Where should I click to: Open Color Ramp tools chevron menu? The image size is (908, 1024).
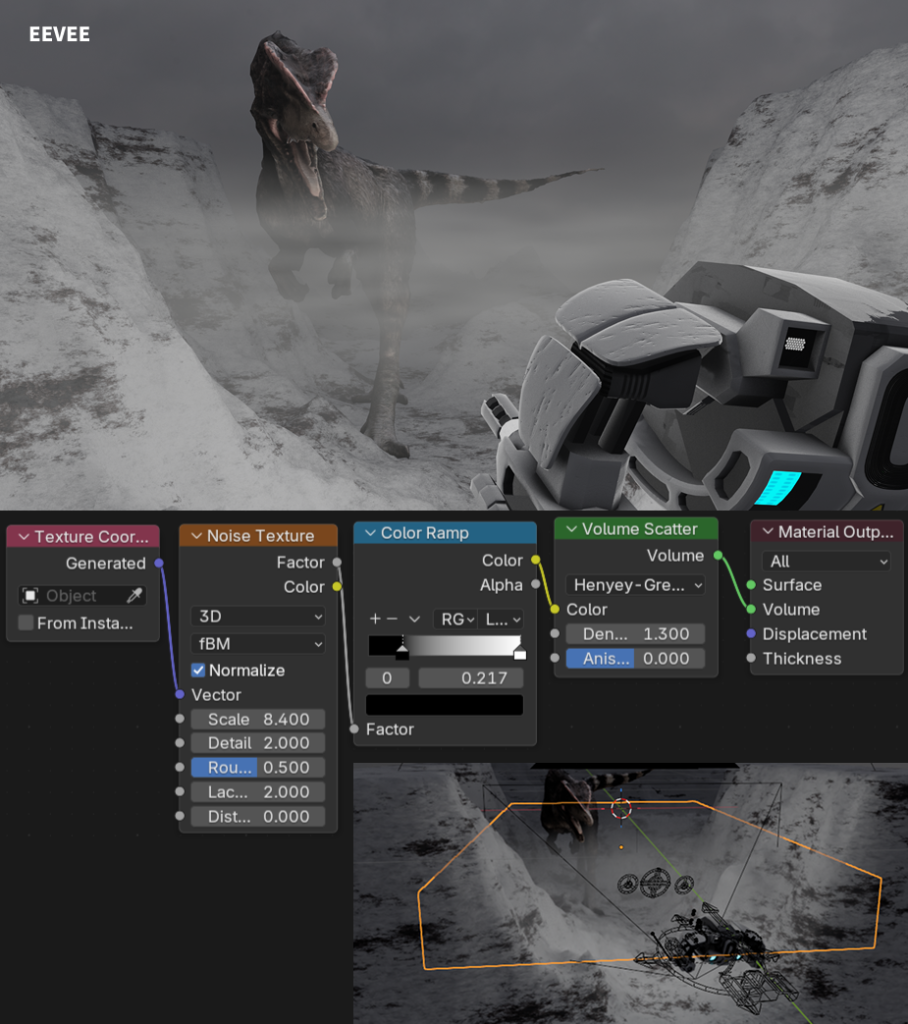pyautogui.click(x=414, y=619)
